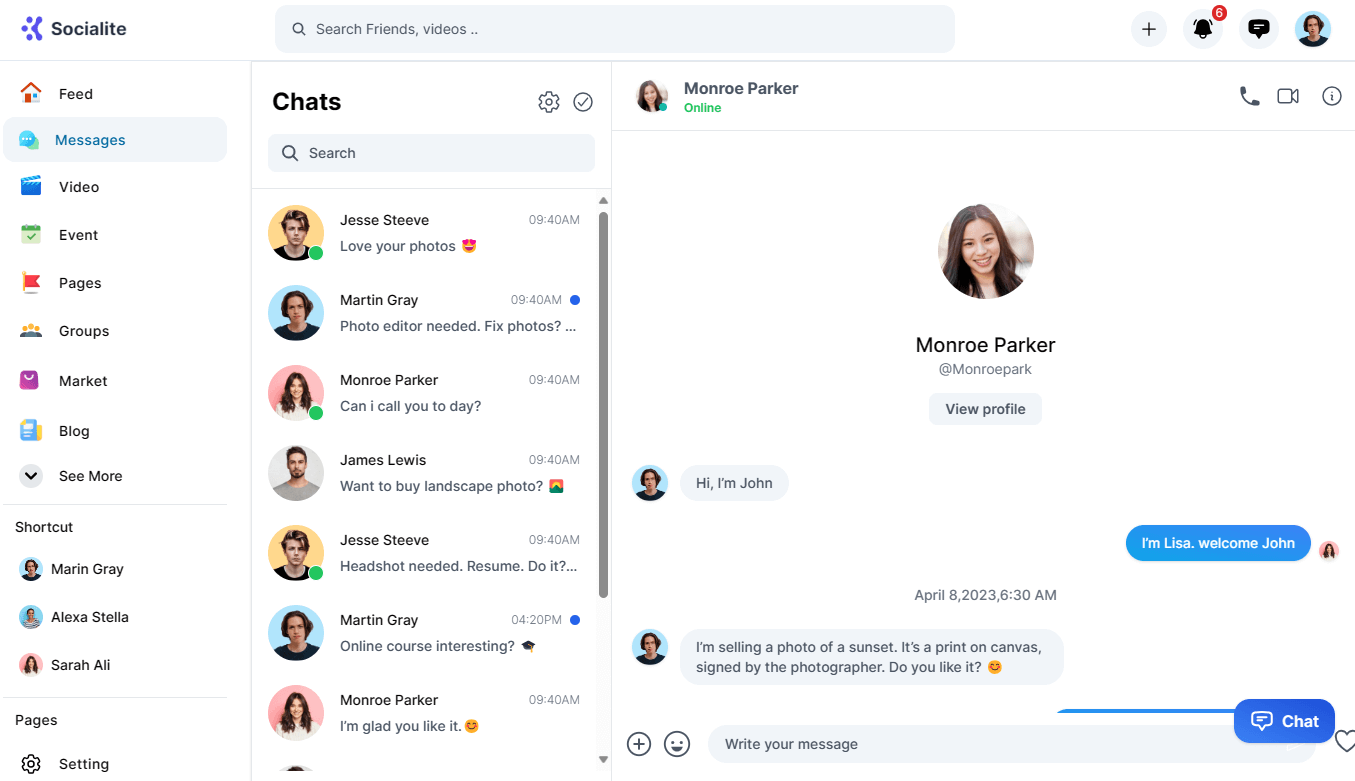Click the plus create icon in header
1355x781 pixels.
pyautogui.click(x=1149, y=29)
